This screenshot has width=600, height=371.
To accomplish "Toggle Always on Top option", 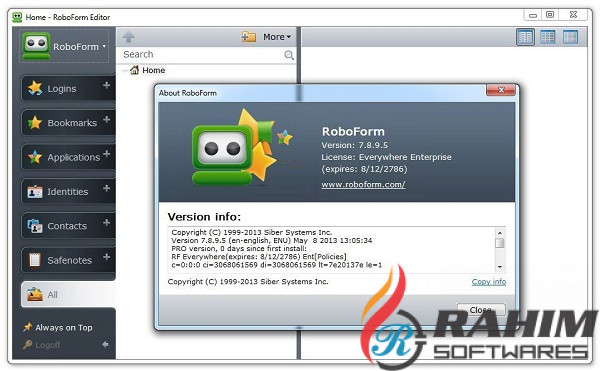I will tap(58, 327).
